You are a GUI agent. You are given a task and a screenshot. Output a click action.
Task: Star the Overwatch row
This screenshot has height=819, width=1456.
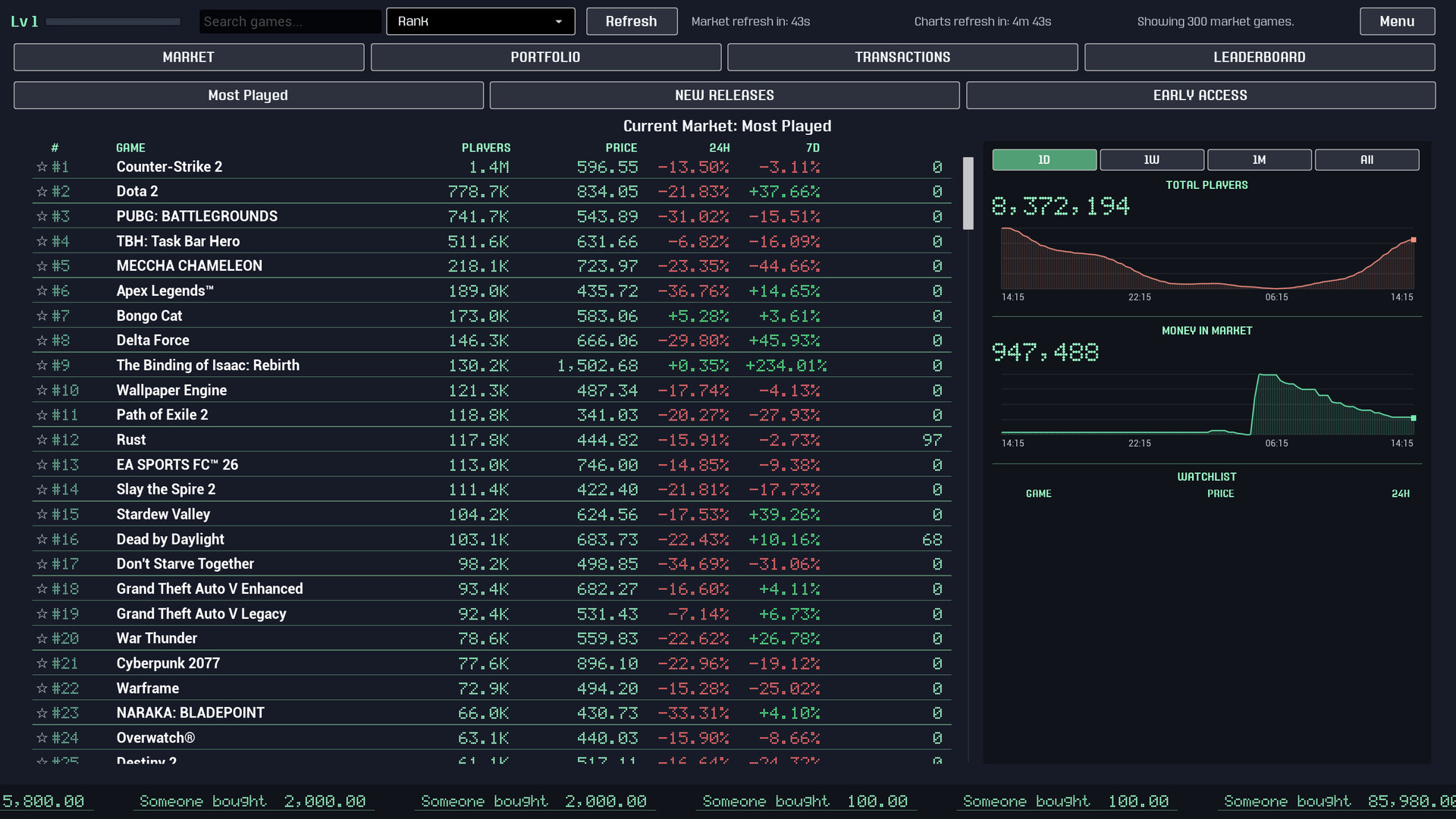point(42,738)
